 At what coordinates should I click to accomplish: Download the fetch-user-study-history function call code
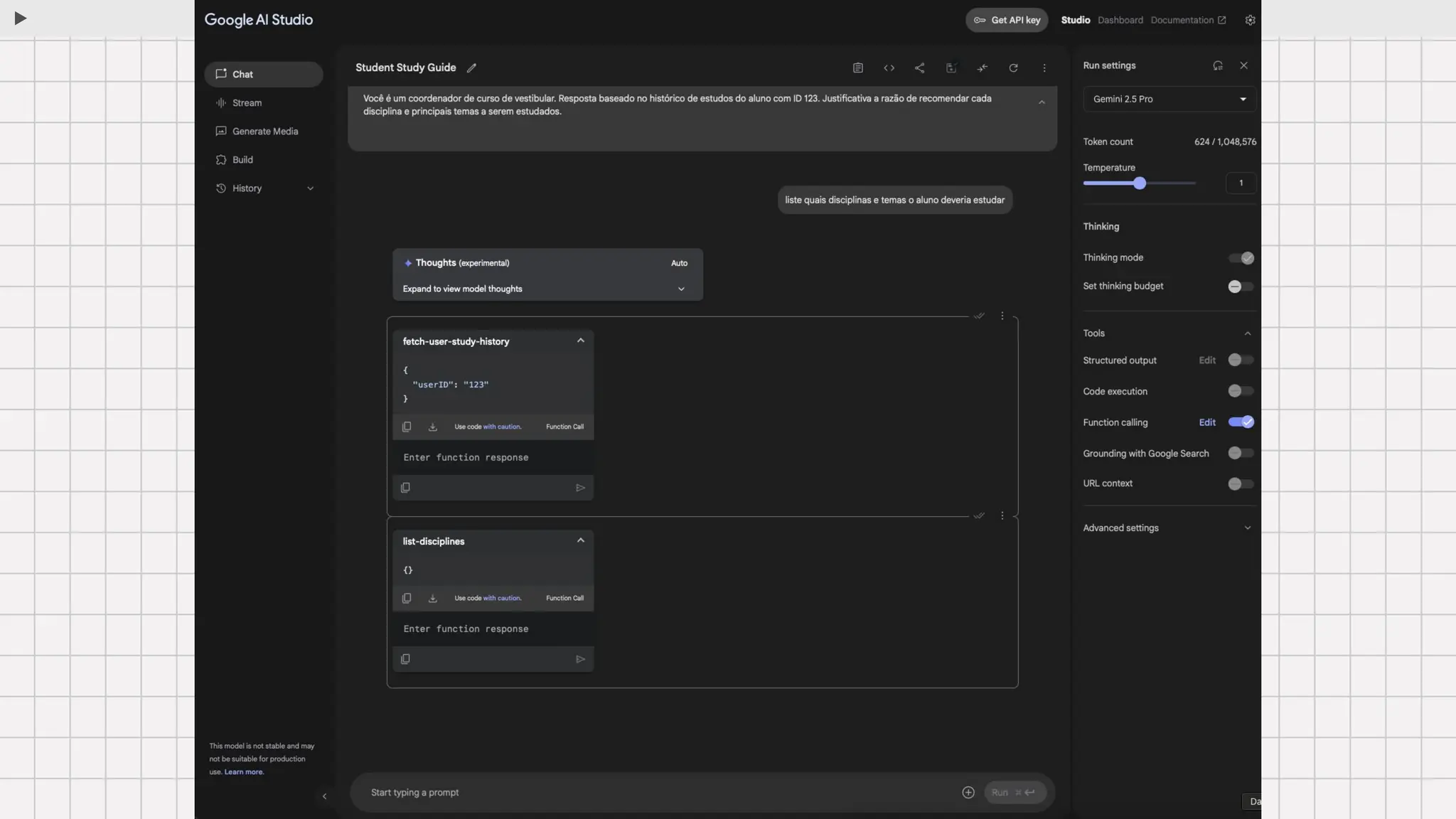[432, 427]
